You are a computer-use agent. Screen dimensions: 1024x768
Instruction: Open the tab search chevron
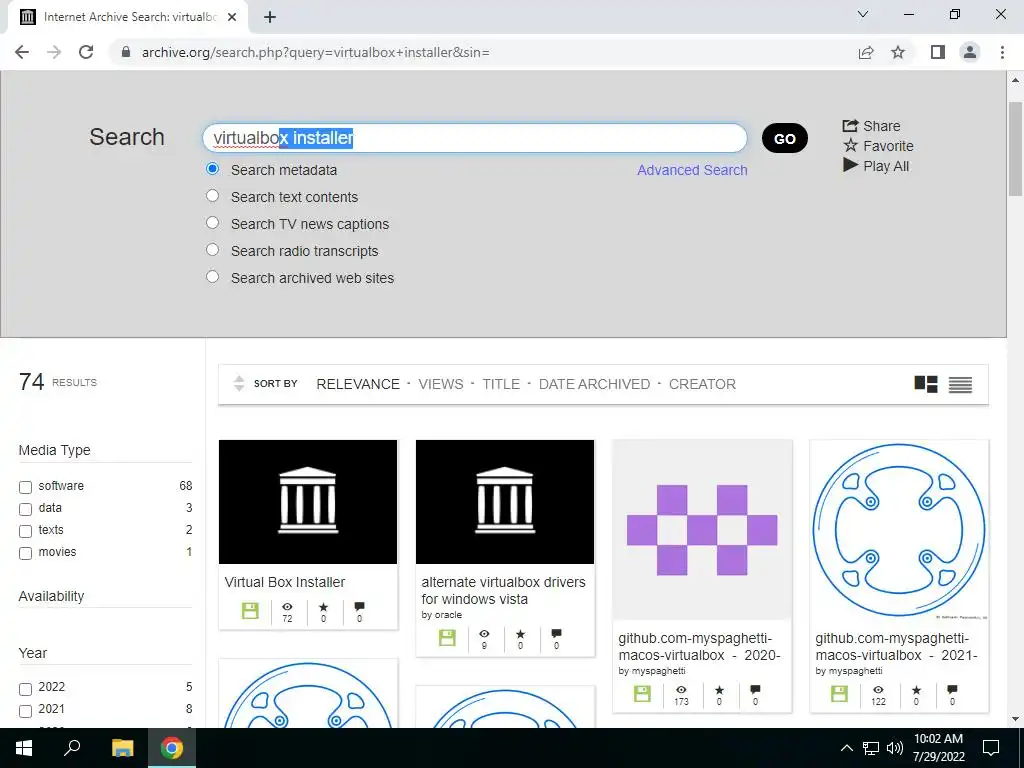(863, 14)
